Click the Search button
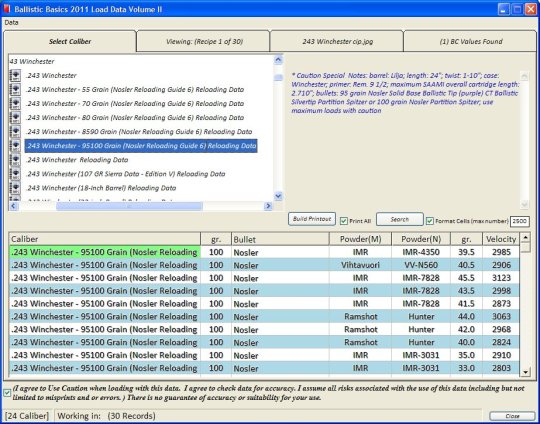The height and width of the screenshot is (424, 540). [399, 219]
